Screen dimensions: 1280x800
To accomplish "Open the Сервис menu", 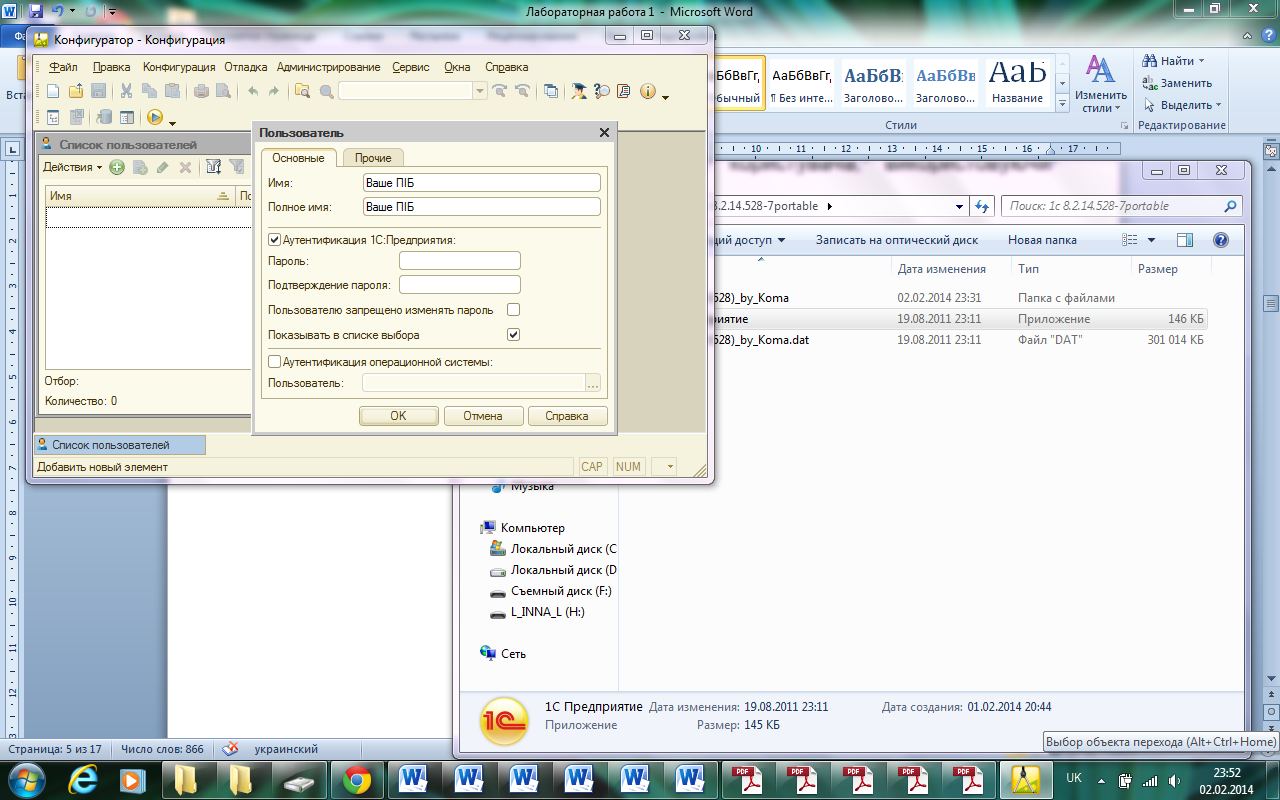I will point(411,67).
